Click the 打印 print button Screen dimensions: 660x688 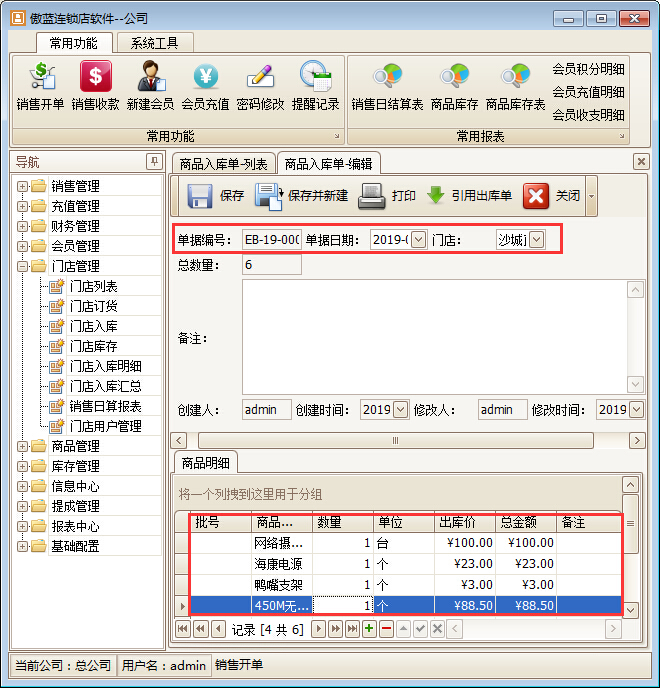tap(388, 196)
